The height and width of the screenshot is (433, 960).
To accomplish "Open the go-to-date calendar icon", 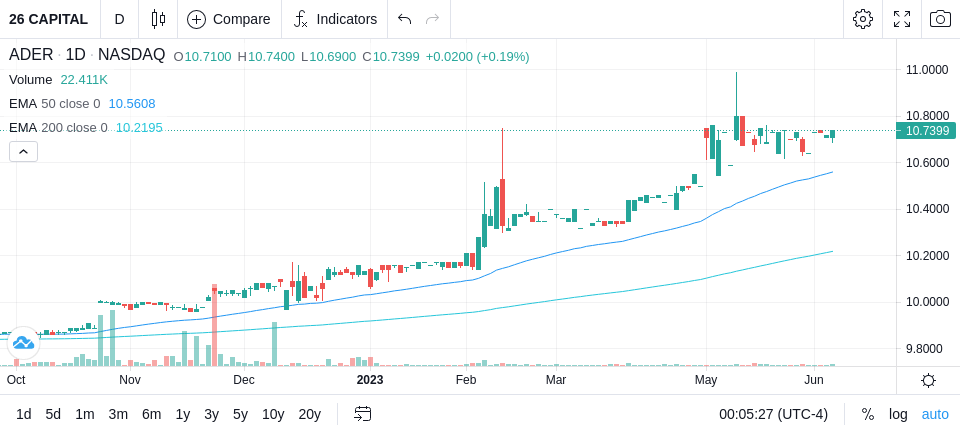I will pyautogui.click(x=362, y=414).
